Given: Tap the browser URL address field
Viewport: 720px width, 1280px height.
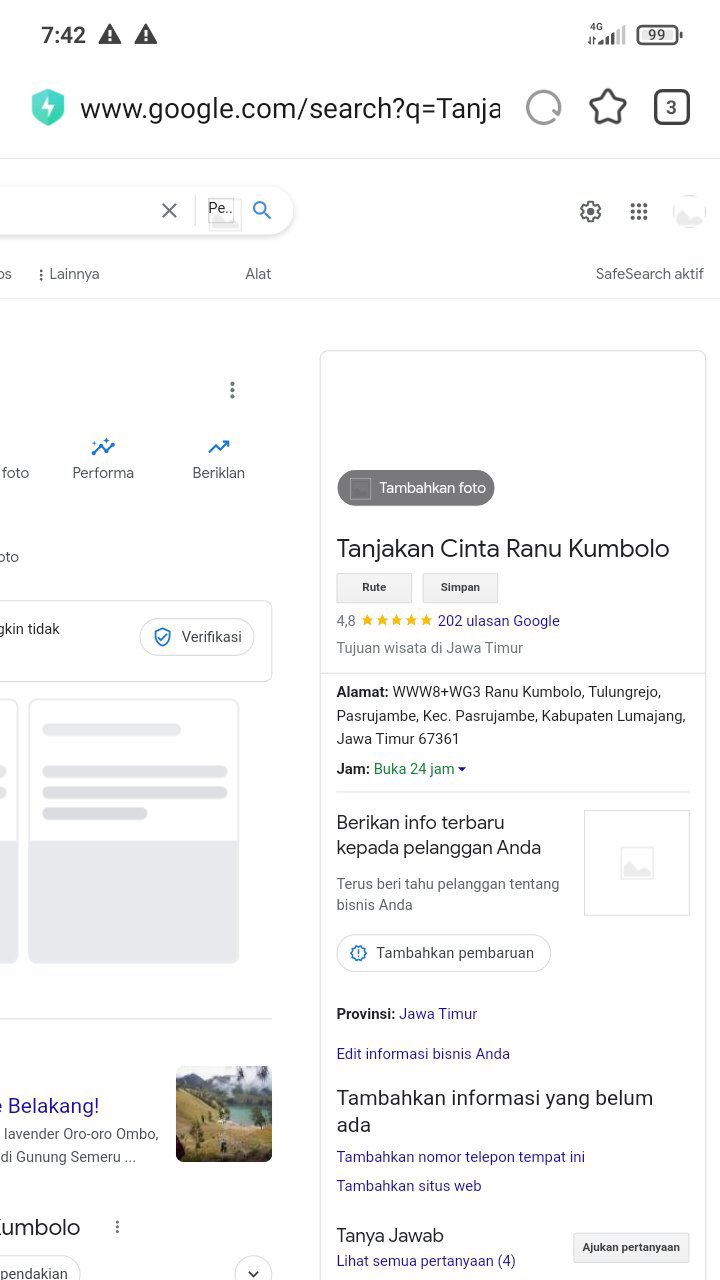Looking at the screenshot, I should click(x=289, y=108).
